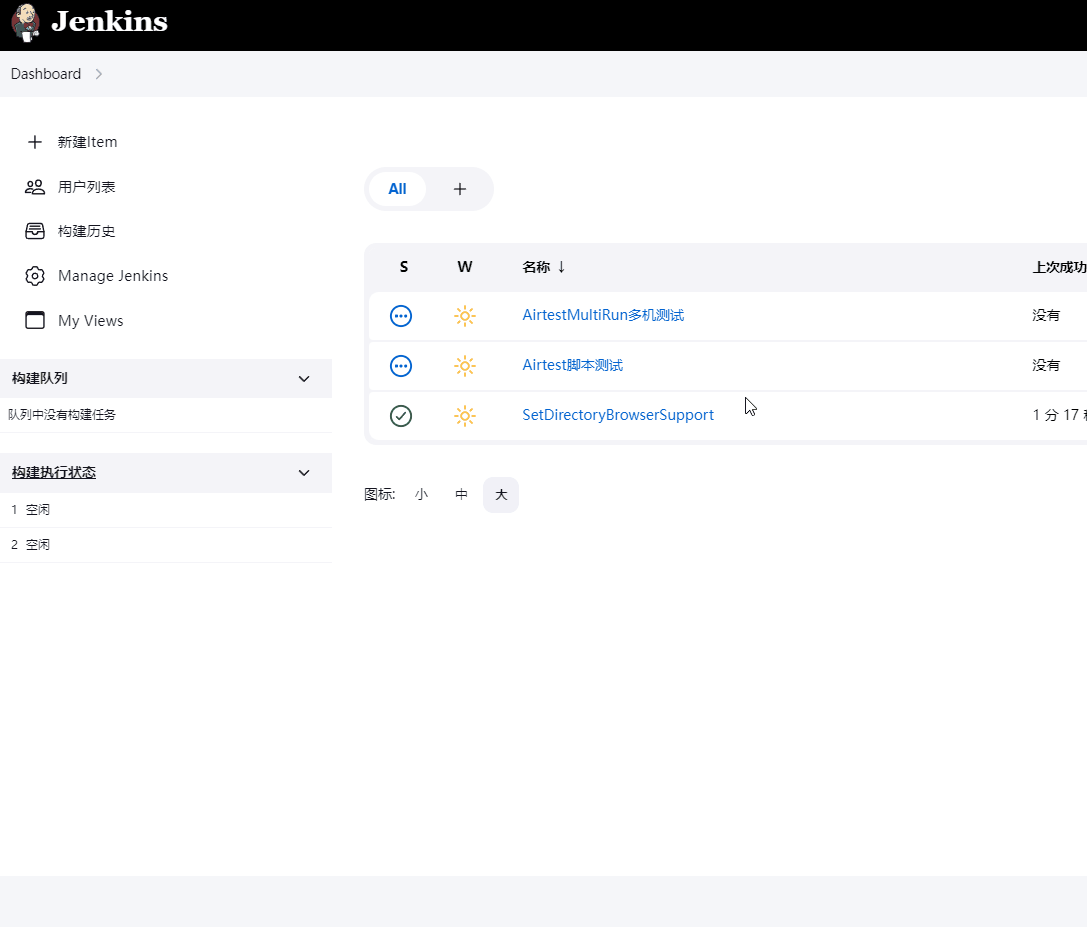This screenshot has width=1087, height=927.
Task: Click the plus icon beside 新建Item
Action: pyautogui.click(x=35, y=142)
